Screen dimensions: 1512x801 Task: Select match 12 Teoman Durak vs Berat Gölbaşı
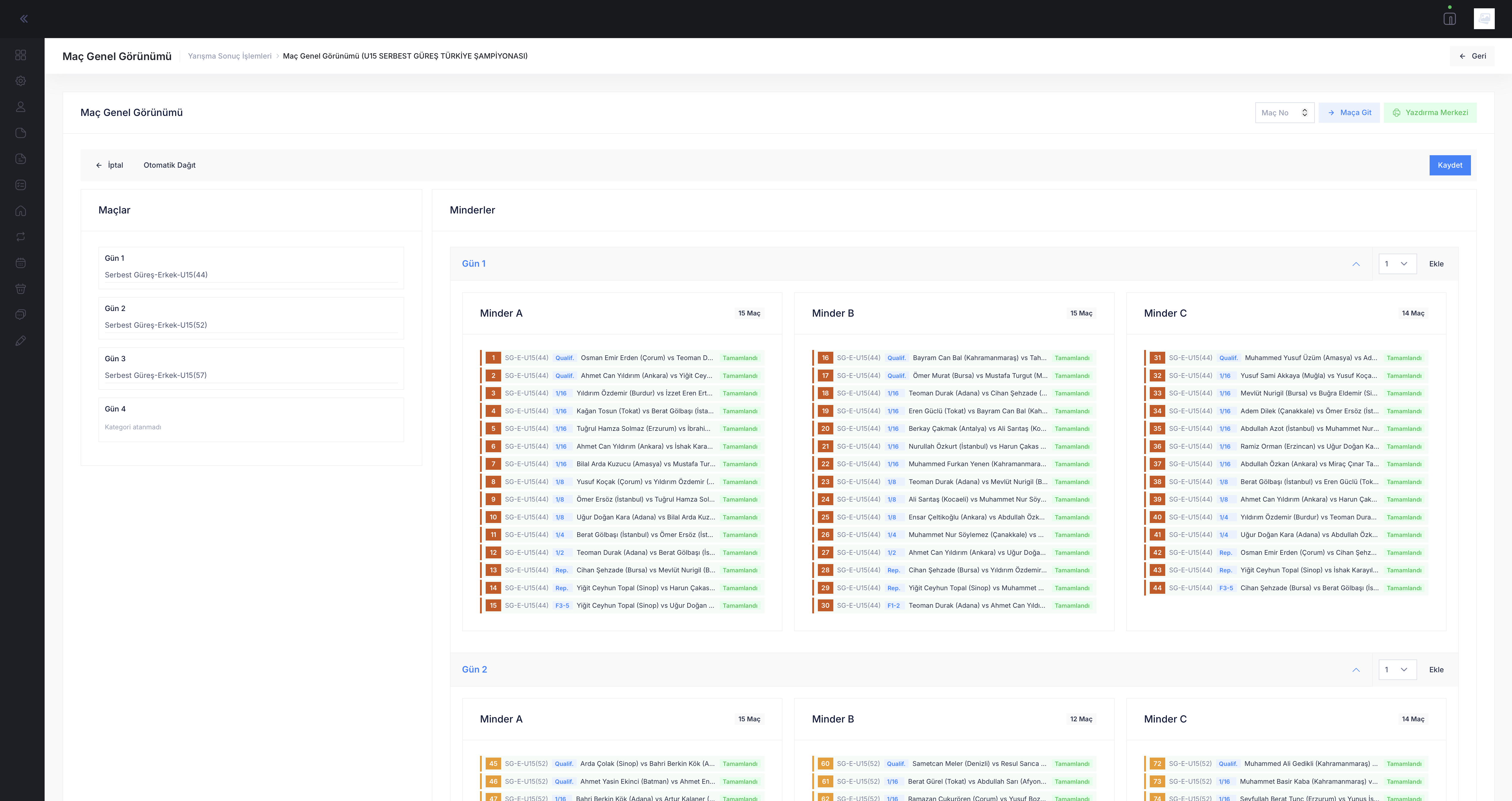pyautogui.click(x=622, y=553)
